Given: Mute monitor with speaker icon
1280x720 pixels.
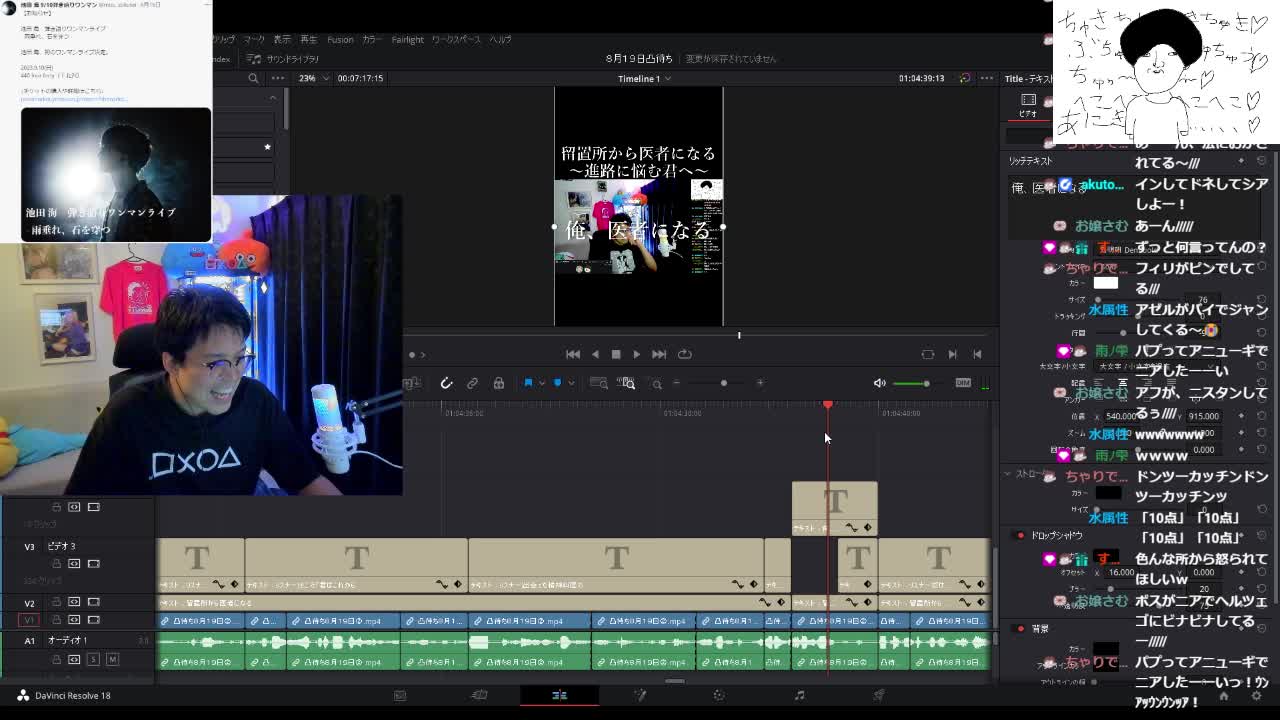Looking at the screenshot, I should pyautogui.click(x=880, y=383).
